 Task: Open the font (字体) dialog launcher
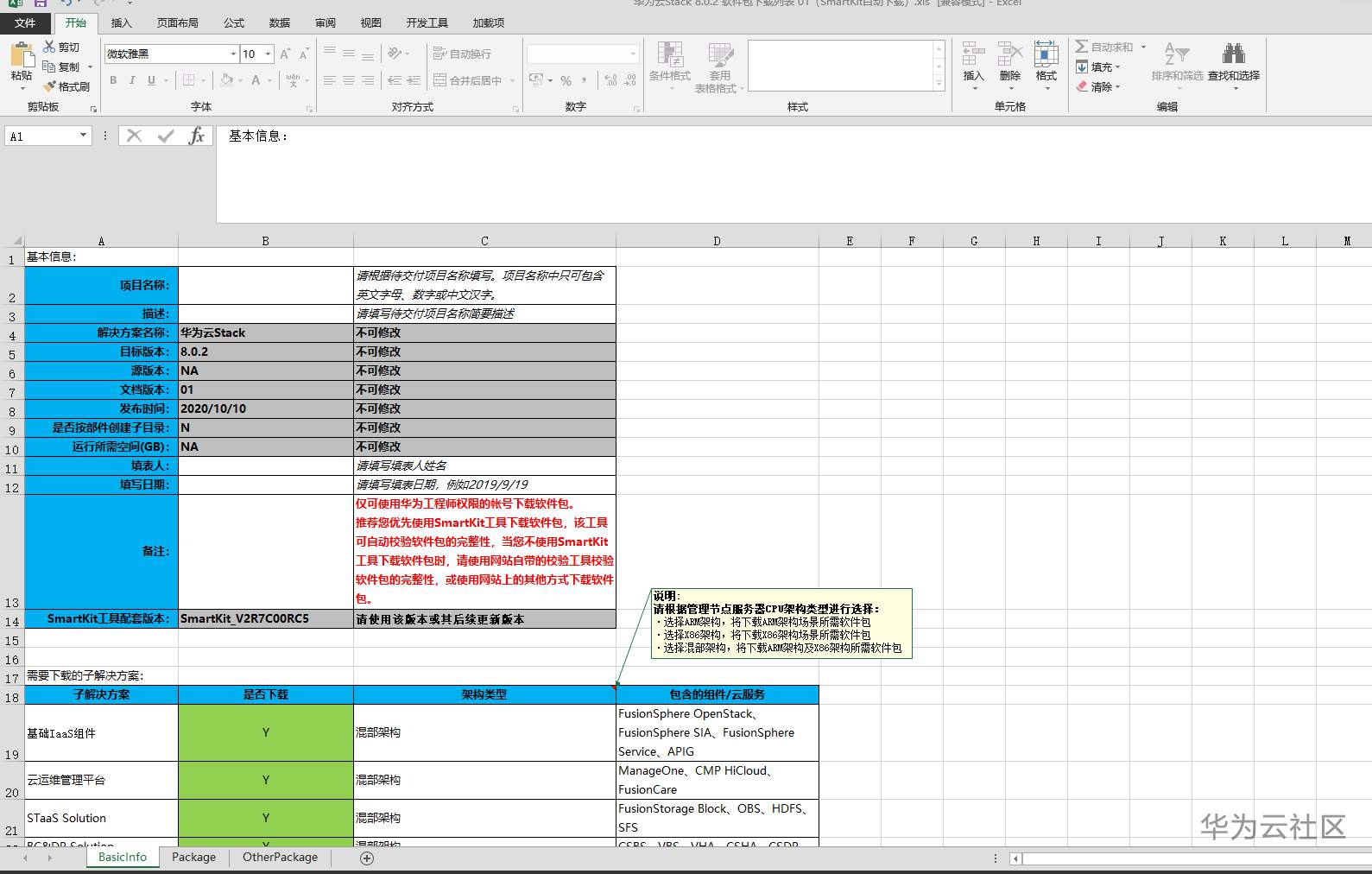click(309, 109)
